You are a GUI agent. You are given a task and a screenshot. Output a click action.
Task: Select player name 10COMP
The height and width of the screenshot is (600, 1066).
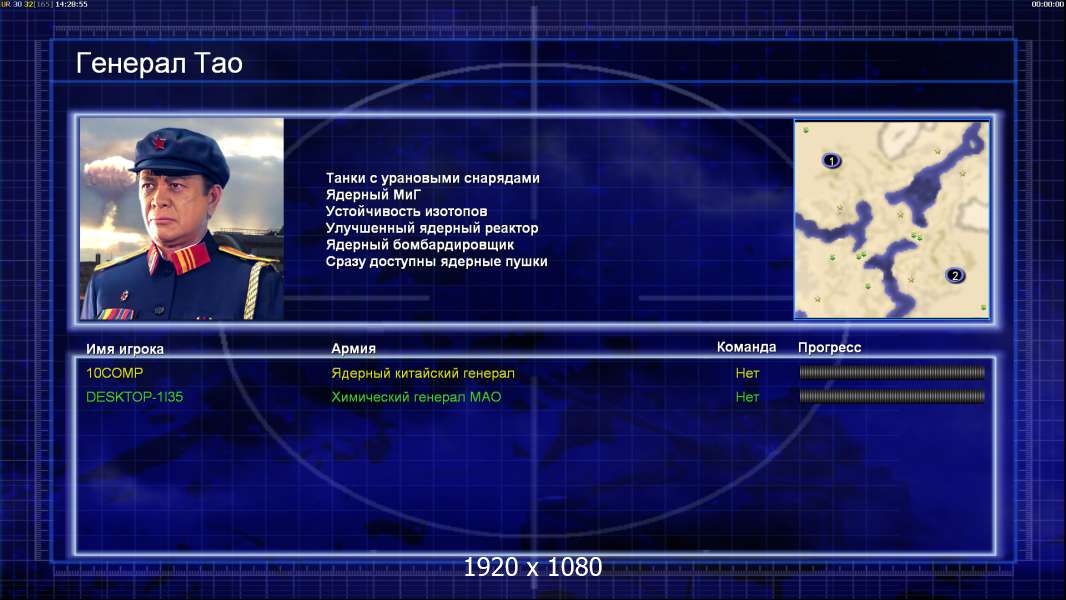click(x=114, y=373)
